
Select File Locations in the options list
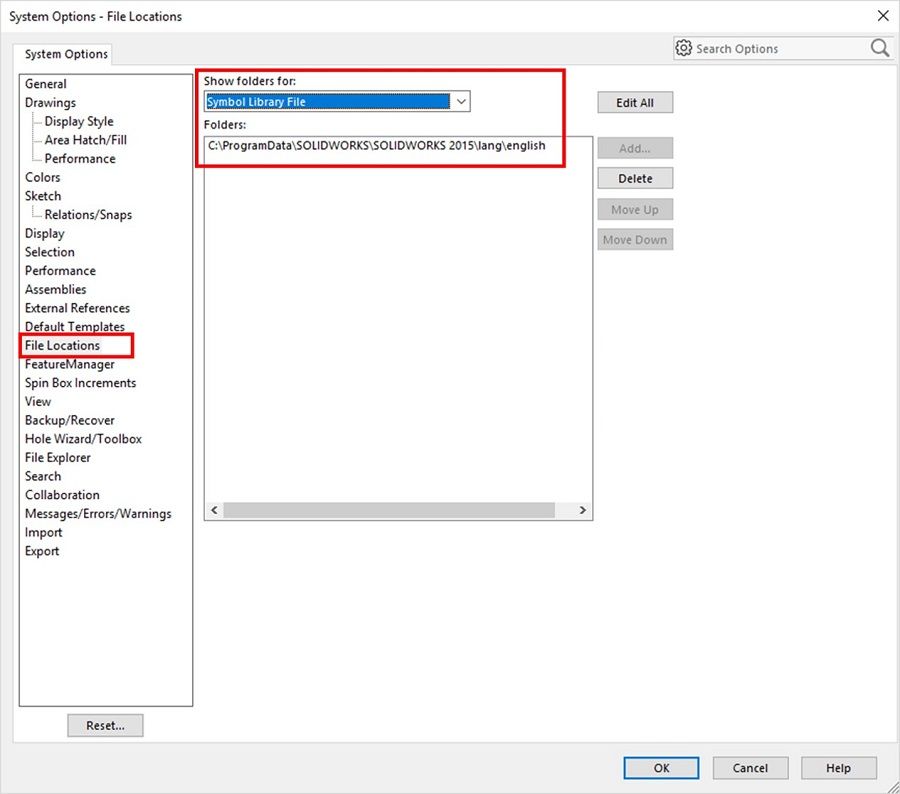62,345
